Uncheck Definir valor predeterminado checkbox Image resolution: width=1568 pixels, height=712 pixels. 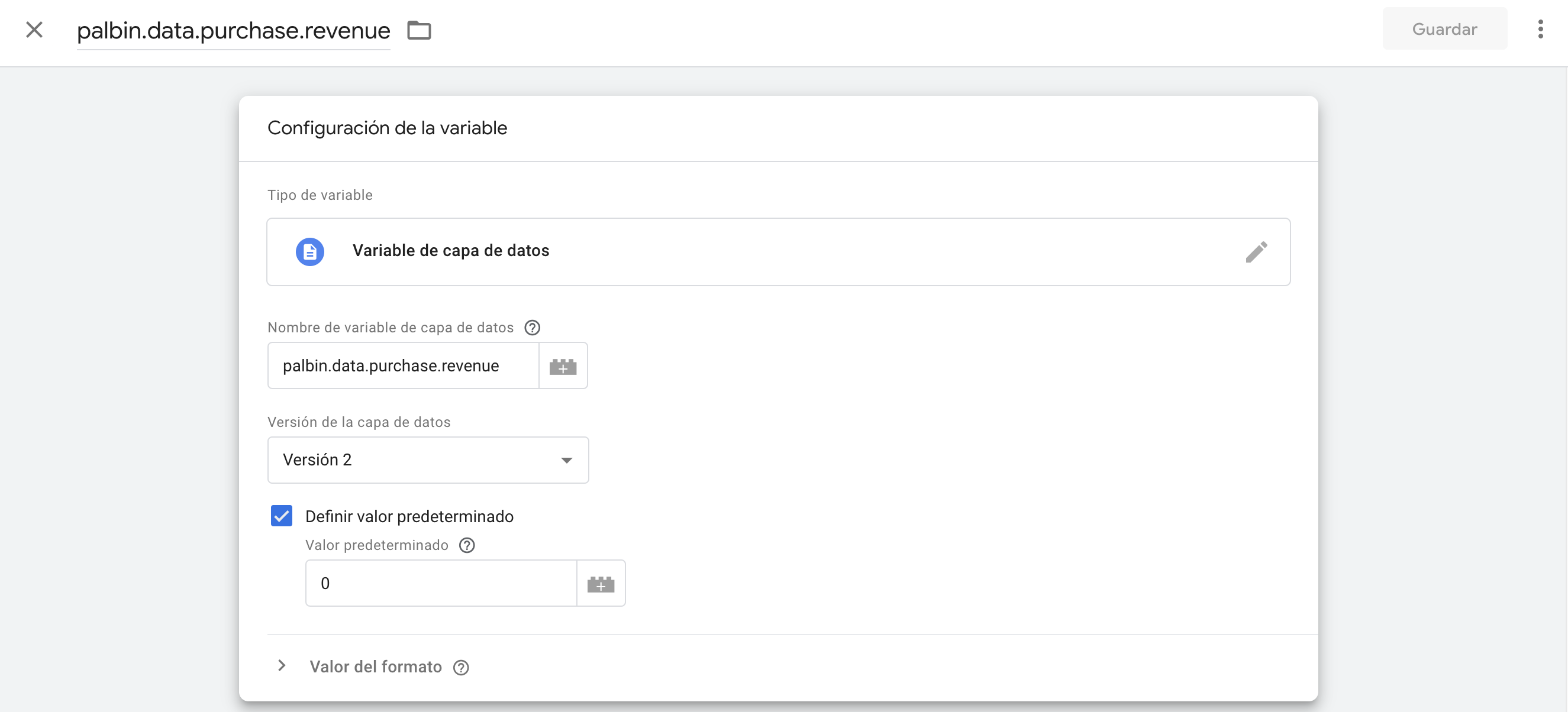[281, 516]
